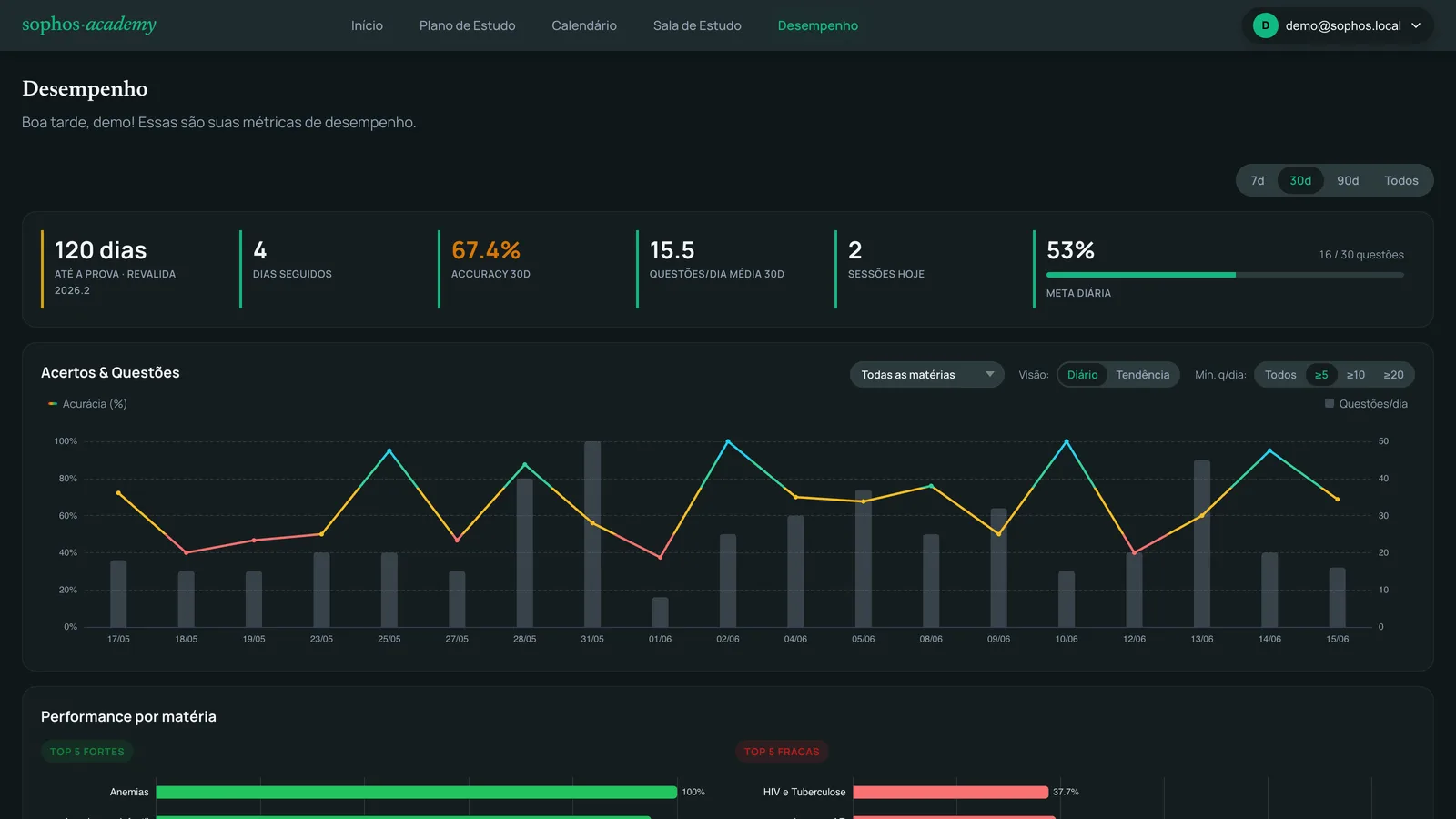Click the 15/06 date axis label
Viewport: 1456px width, 819px height.
pyautogui.click(x=1337, y=639)
